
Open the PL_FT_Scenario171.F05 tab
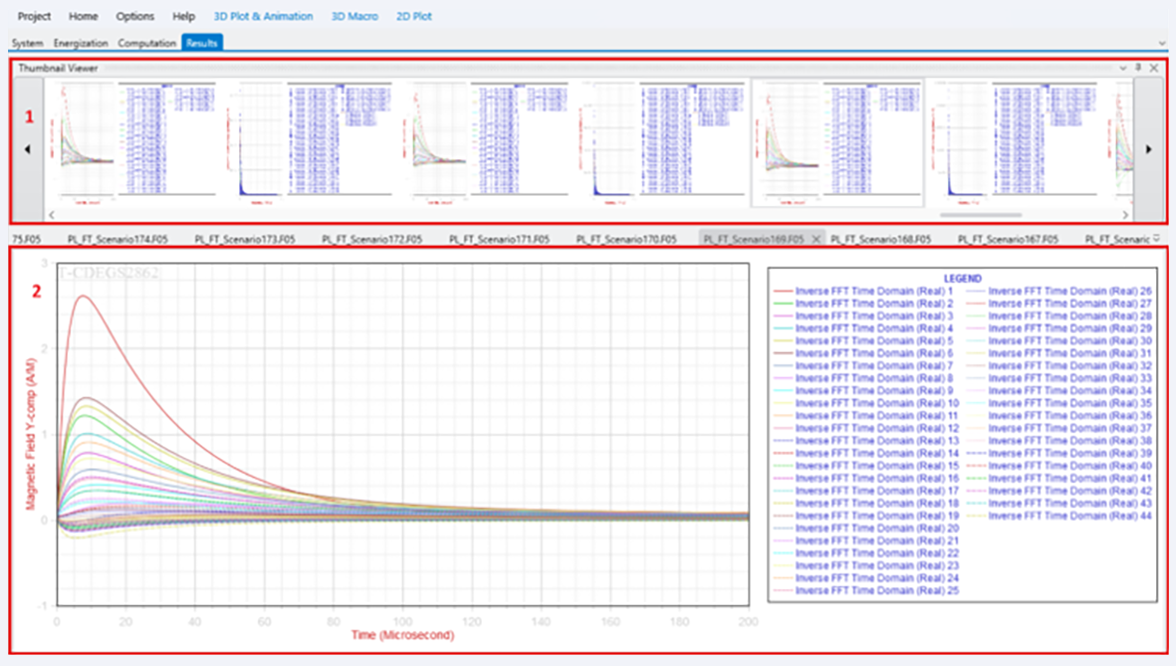pos(499,239)
